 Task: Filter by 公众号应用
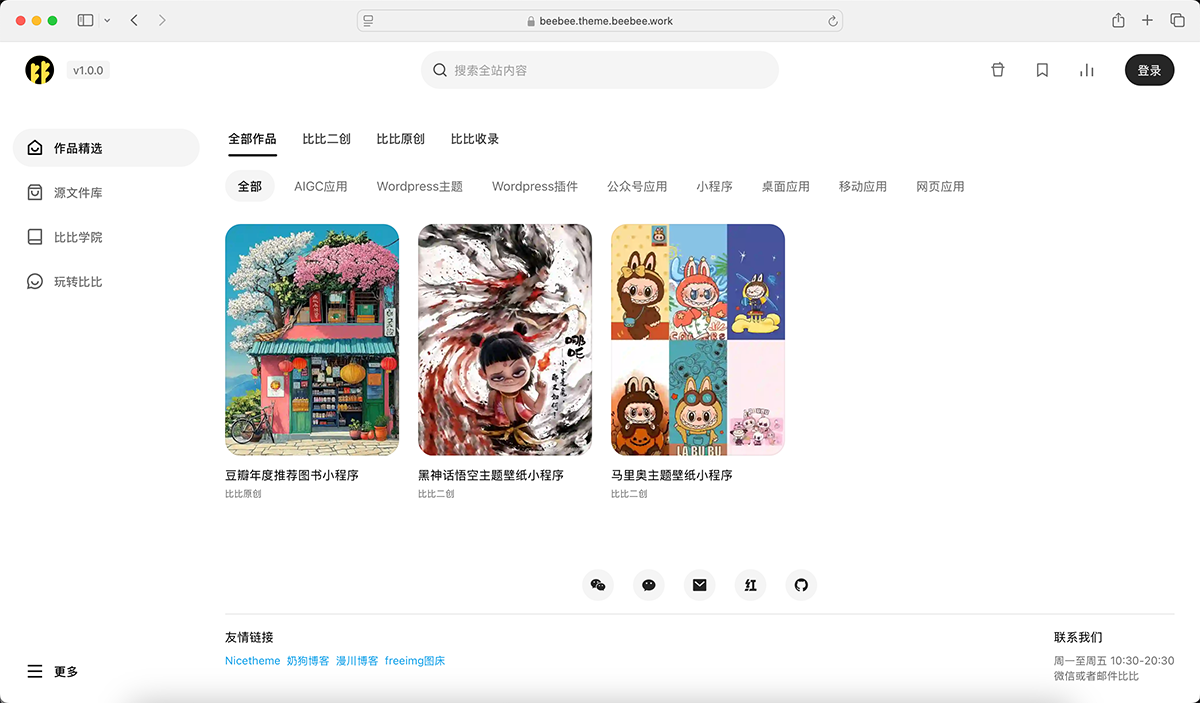(637, 186)
